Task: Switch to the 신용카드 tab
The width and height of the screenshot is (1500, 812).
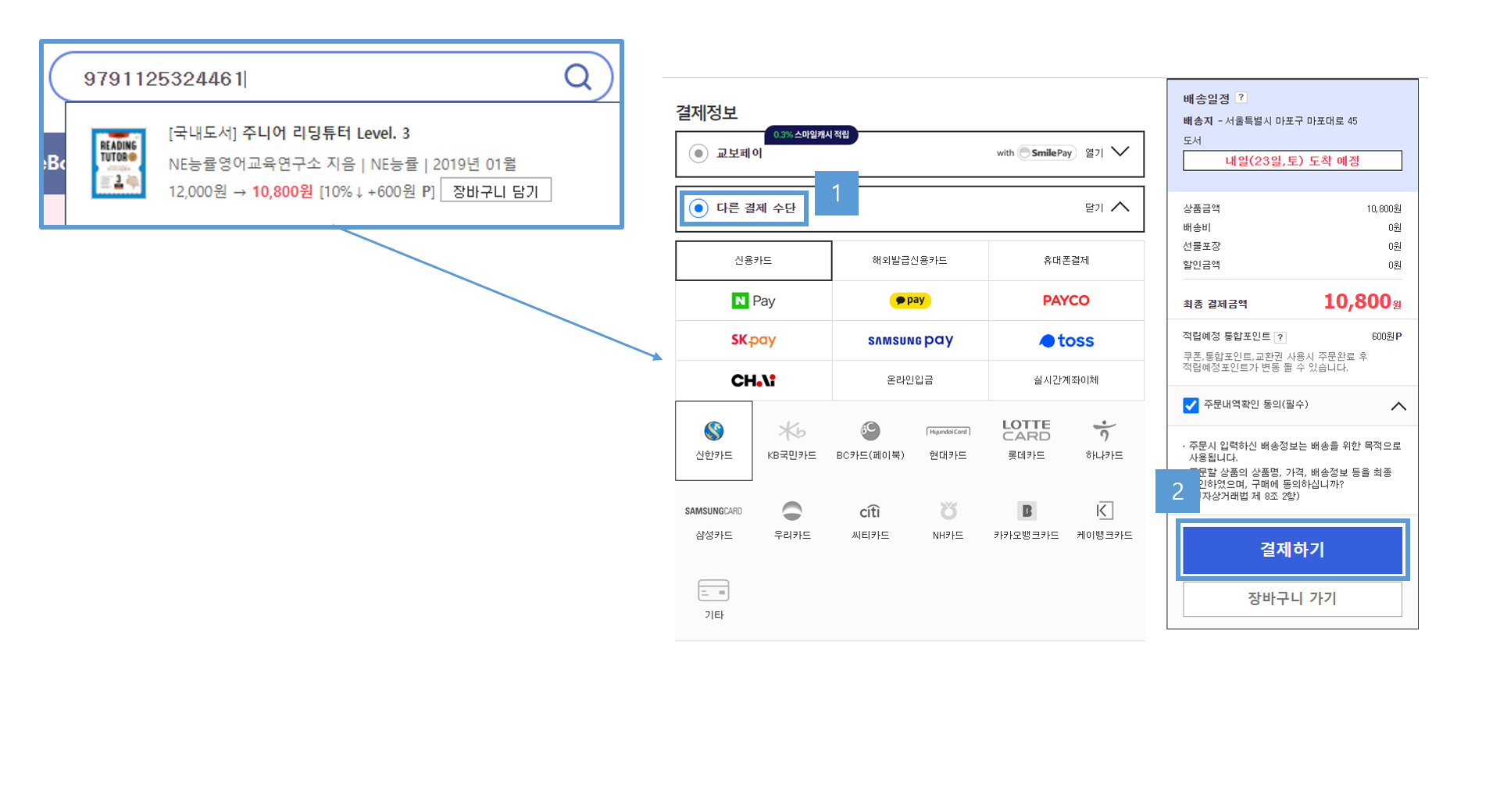Action: pyautogui.click(x=753, y=261)
